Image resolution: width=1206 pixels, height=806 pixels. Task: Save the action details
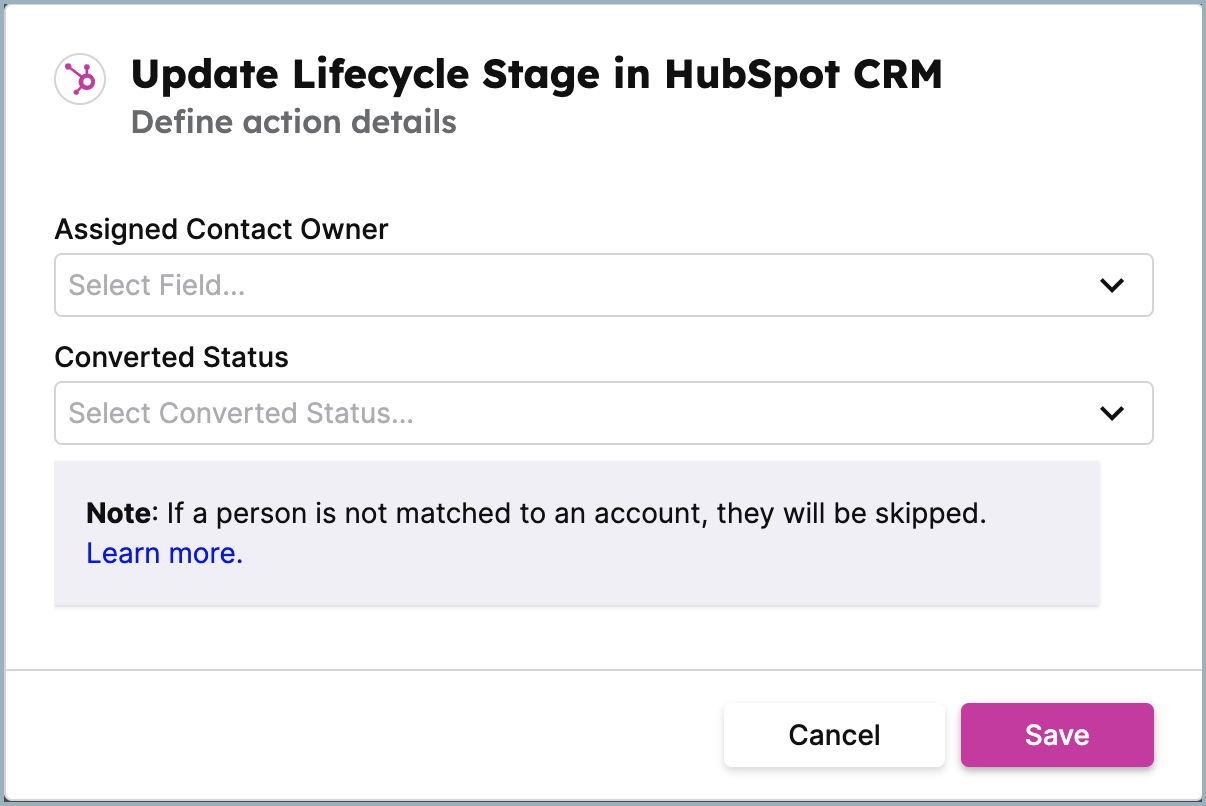tap(1057, 735)
